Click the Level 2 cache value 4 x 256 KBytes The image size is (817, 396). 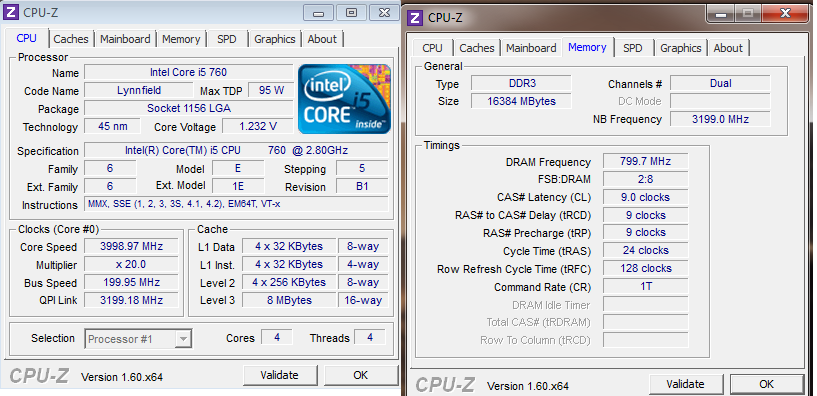tap(289, 282)
